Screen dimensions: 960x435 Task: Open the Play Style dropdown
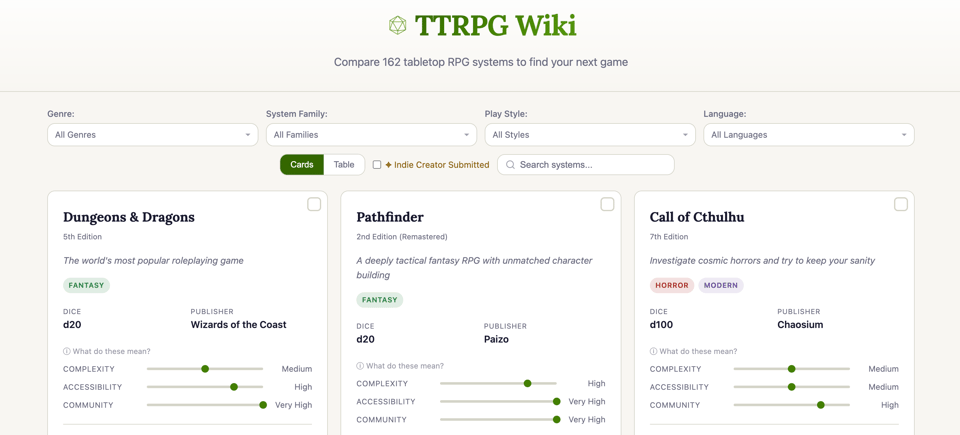589,135
